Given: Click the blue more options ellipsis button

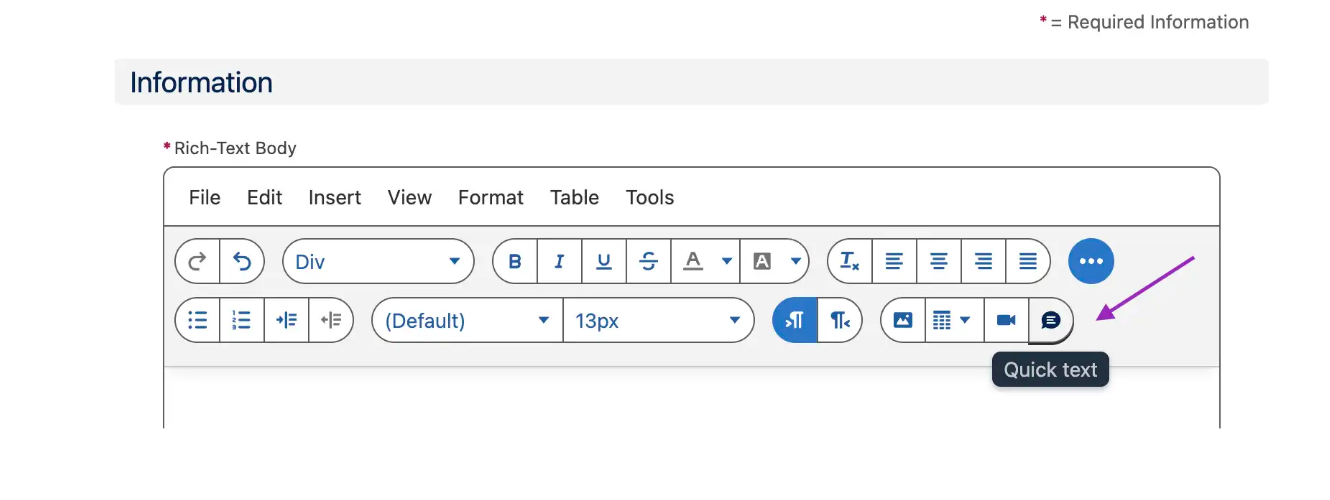Looking at the screenshot, I should [1091, 262].
